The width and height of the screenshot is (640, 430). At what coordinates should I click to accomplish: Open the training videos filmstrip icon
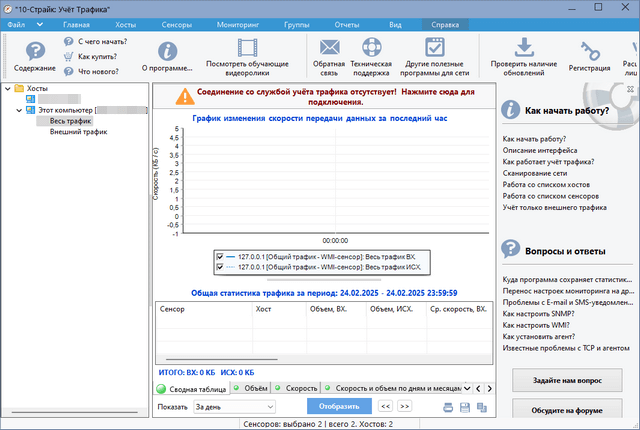[247, 48]
